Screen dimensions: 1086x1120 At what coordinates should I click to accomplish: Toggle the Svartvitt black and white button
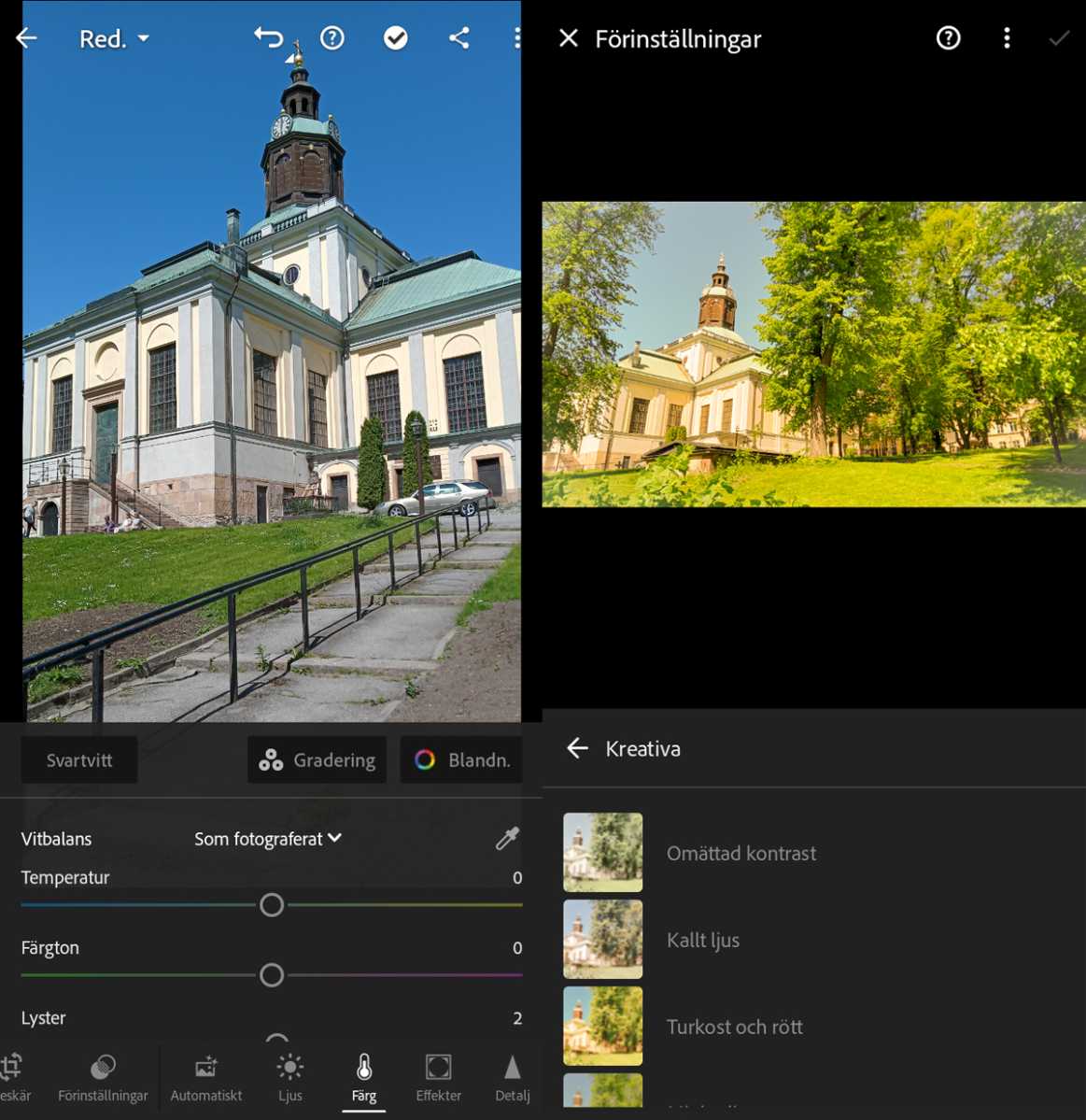79,760
